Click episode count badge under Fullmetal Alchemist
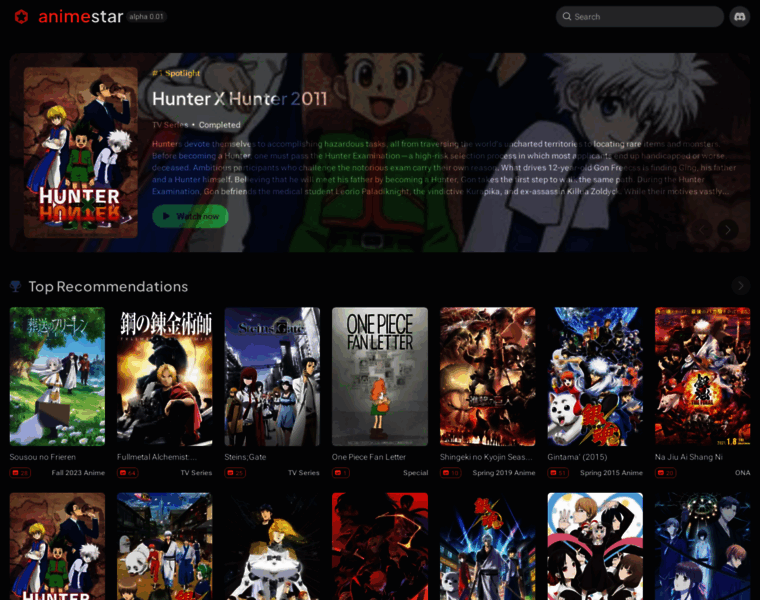Viewport: 760px width, 600px height. 128,473
